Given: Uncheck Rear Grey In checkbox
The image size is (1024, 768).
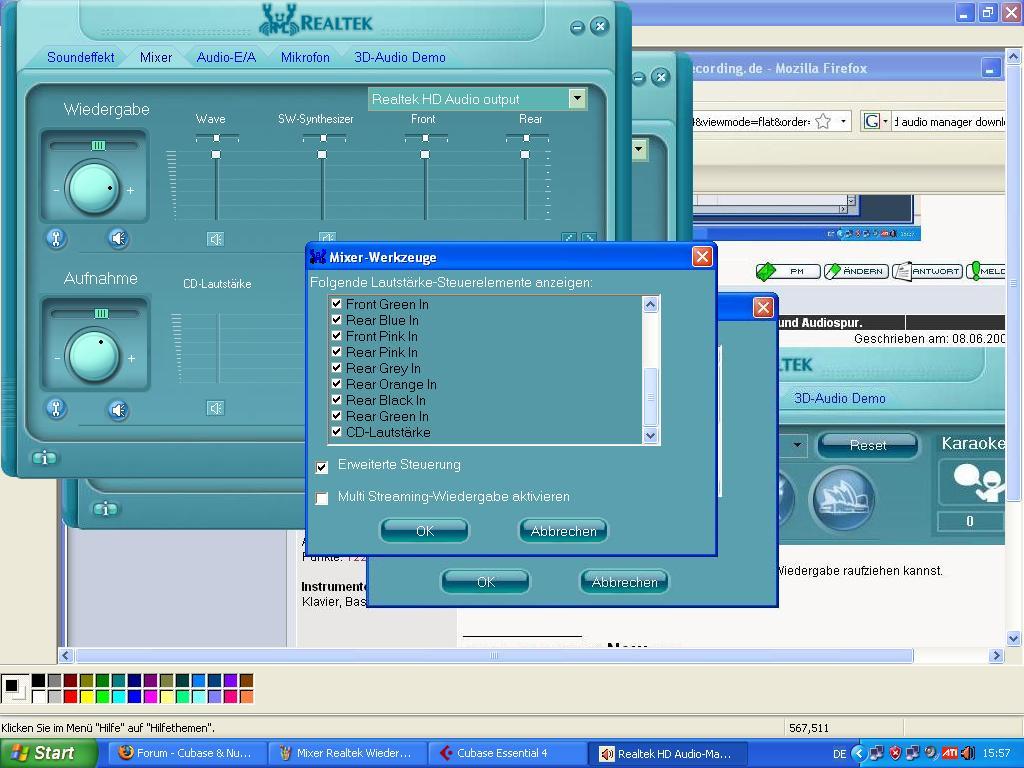Looking at the screenshot, I should 336,368.
